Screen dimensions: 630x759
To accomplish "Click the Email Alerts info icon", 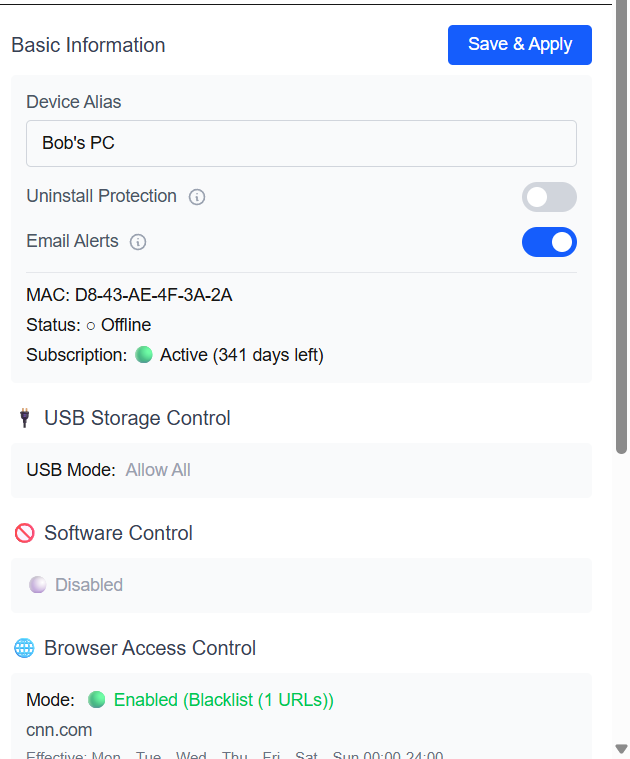I will [x=138, y=242].
